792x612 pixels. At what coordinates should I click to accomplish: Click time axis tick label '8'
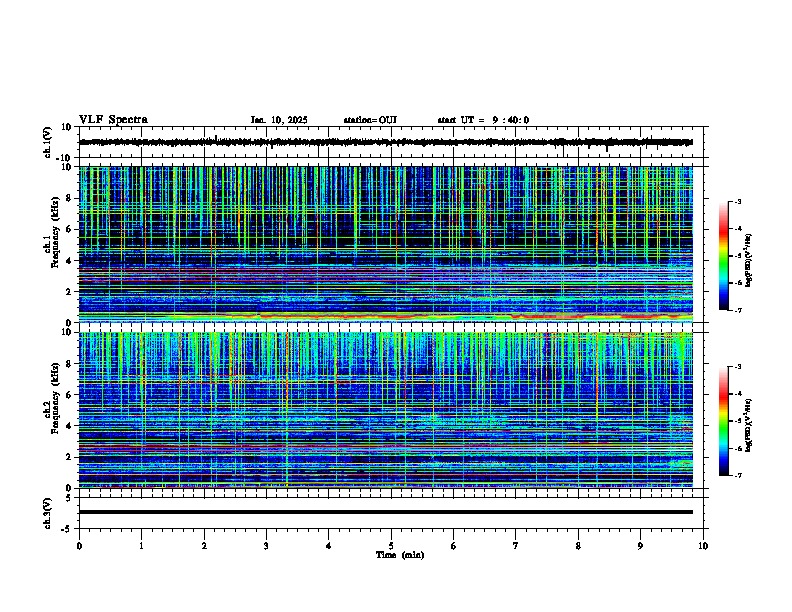pos(578,546)
